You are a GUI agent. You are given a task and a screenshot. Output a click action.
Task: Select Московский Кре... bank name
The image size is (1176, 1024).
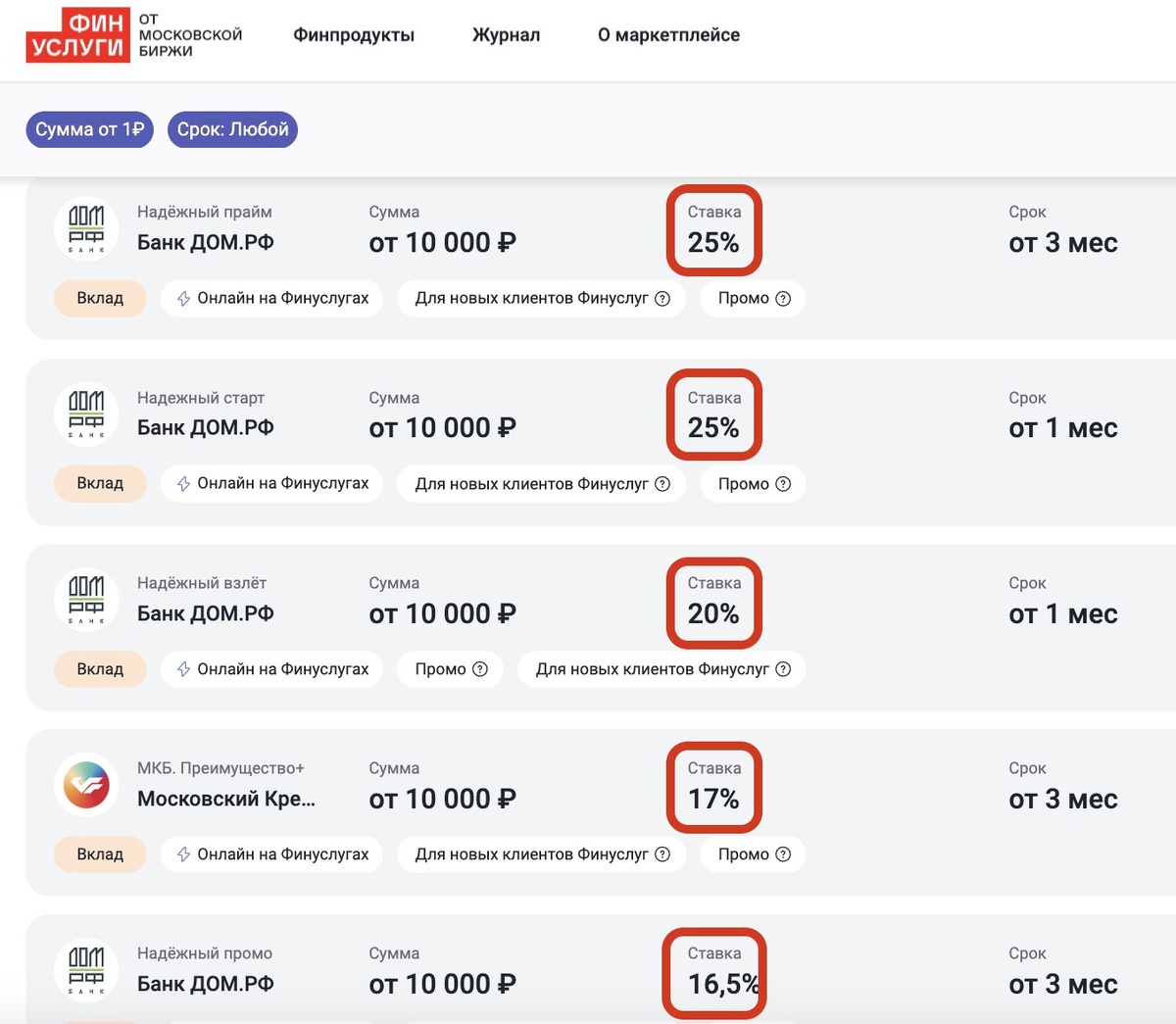(226, 799)
